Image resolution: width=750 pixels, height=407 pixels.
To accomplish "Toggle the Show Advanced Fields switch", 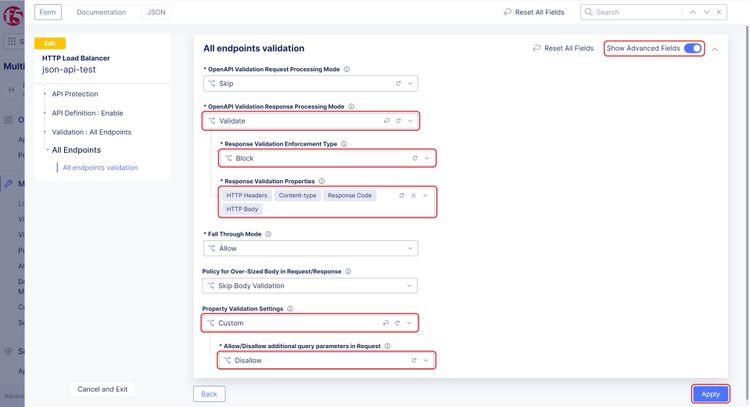I will coord(692,48).
